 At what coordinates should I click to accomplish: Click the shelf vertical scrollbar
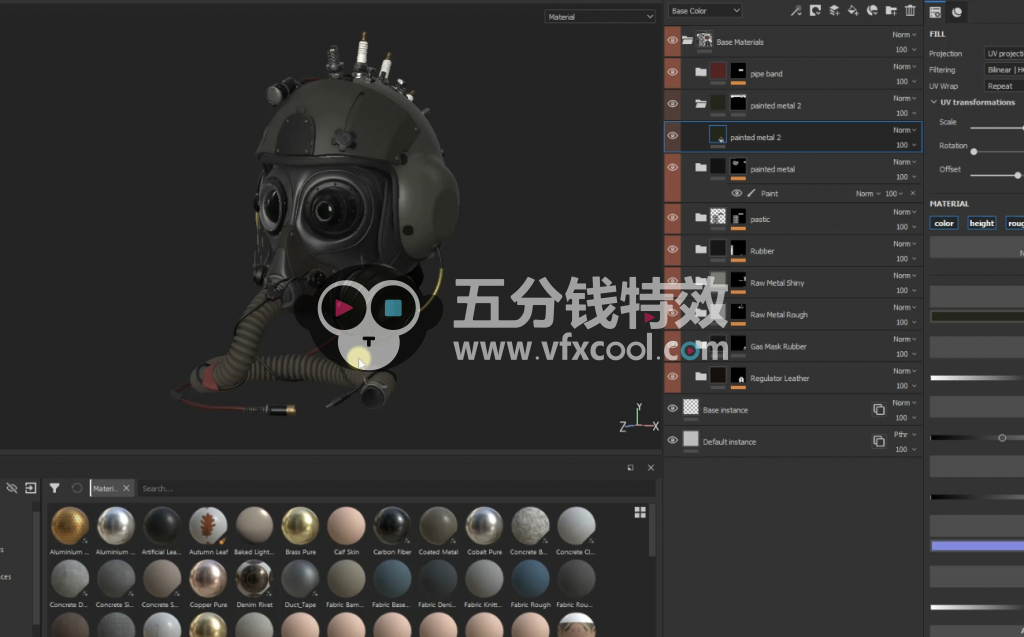coord(652,529)
